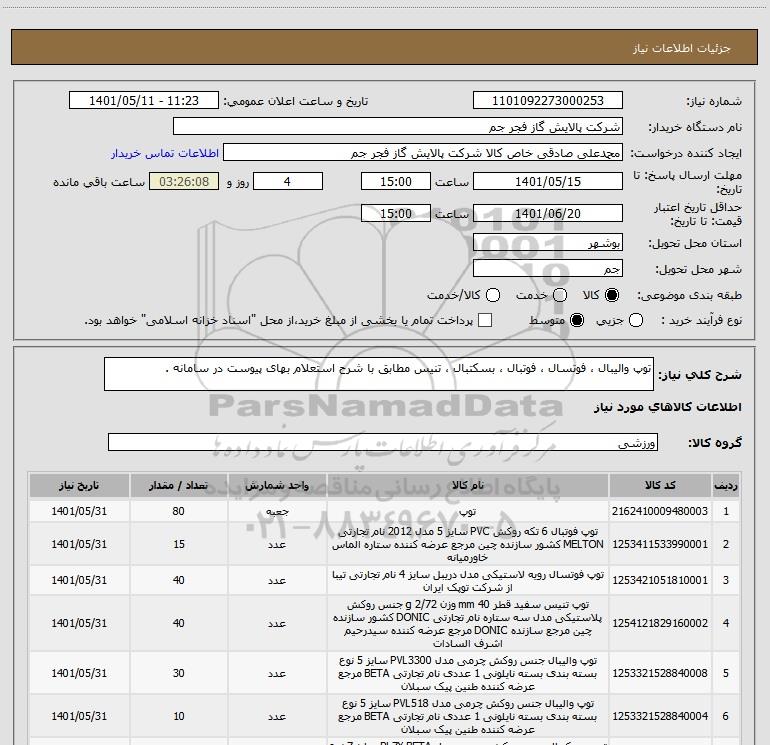Click the تاریخ نیاز column header
This screenshot has width=770, height=745.
[79, 485]
